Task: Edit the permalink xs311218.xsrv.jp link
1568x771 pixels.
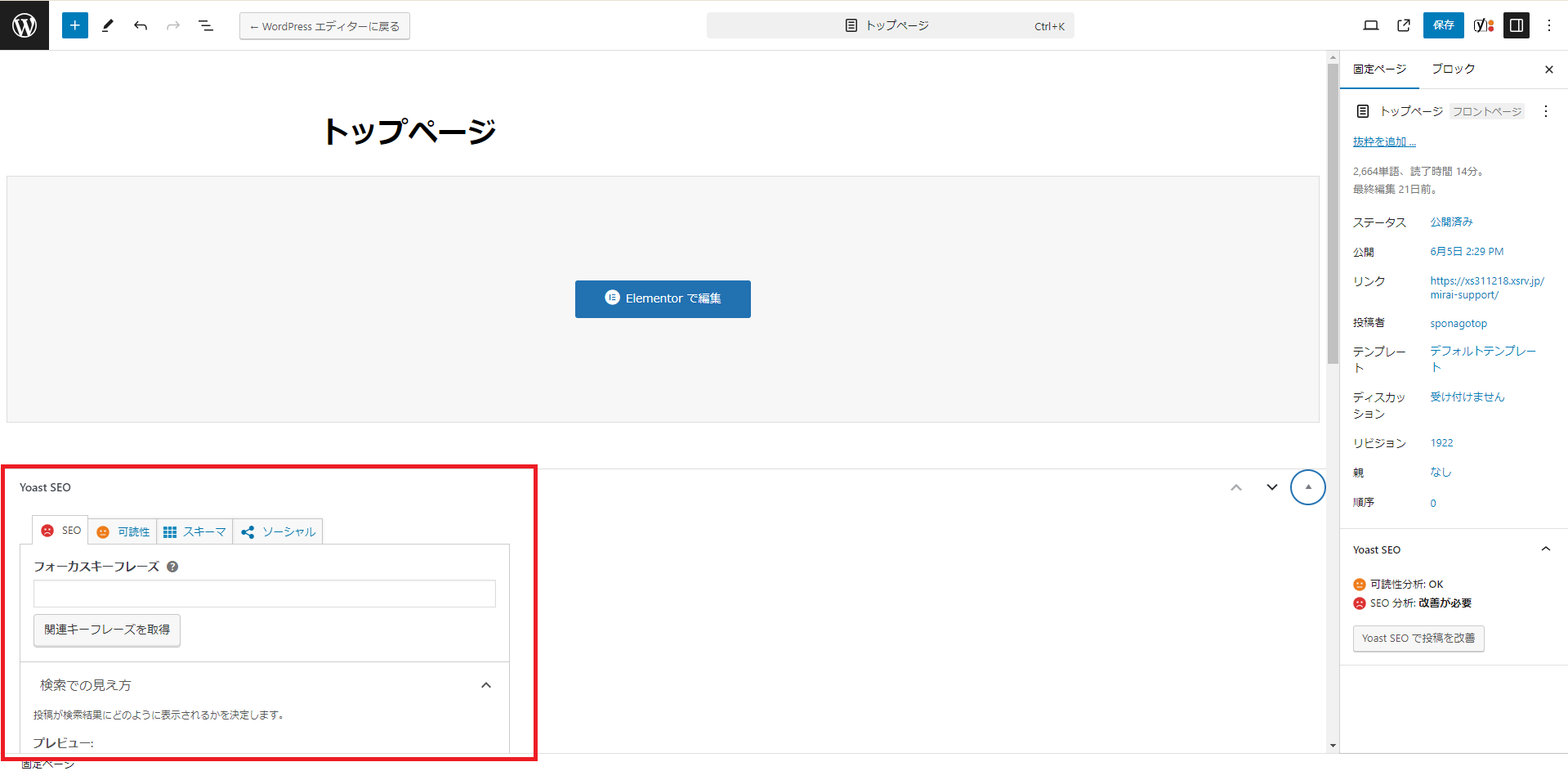Action: pyautogui.click(x=1487, y=288)
